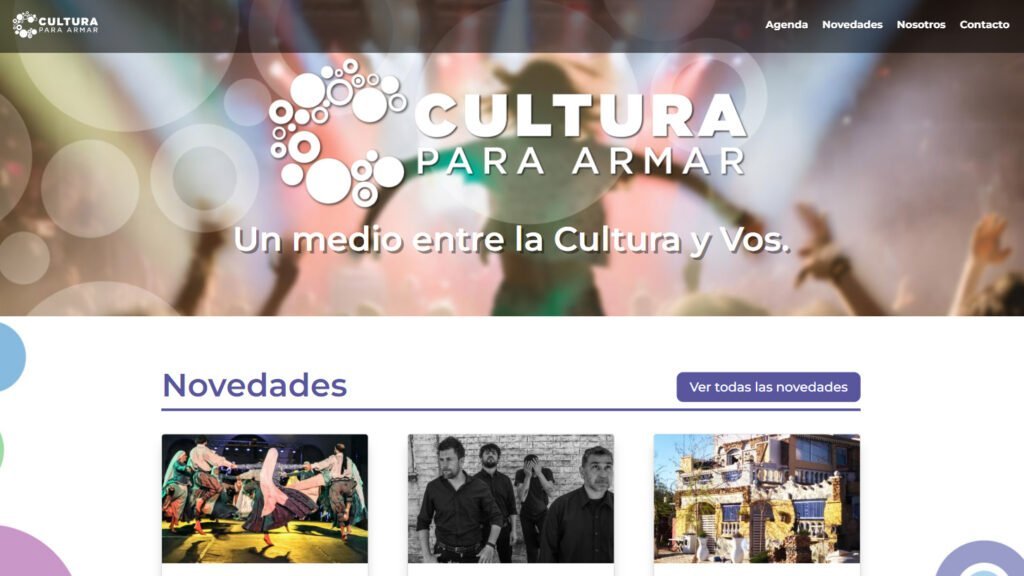1024x576 pixels.
Task: Click the large hero bubble logo graphic
Action: [x=338, y=133]
